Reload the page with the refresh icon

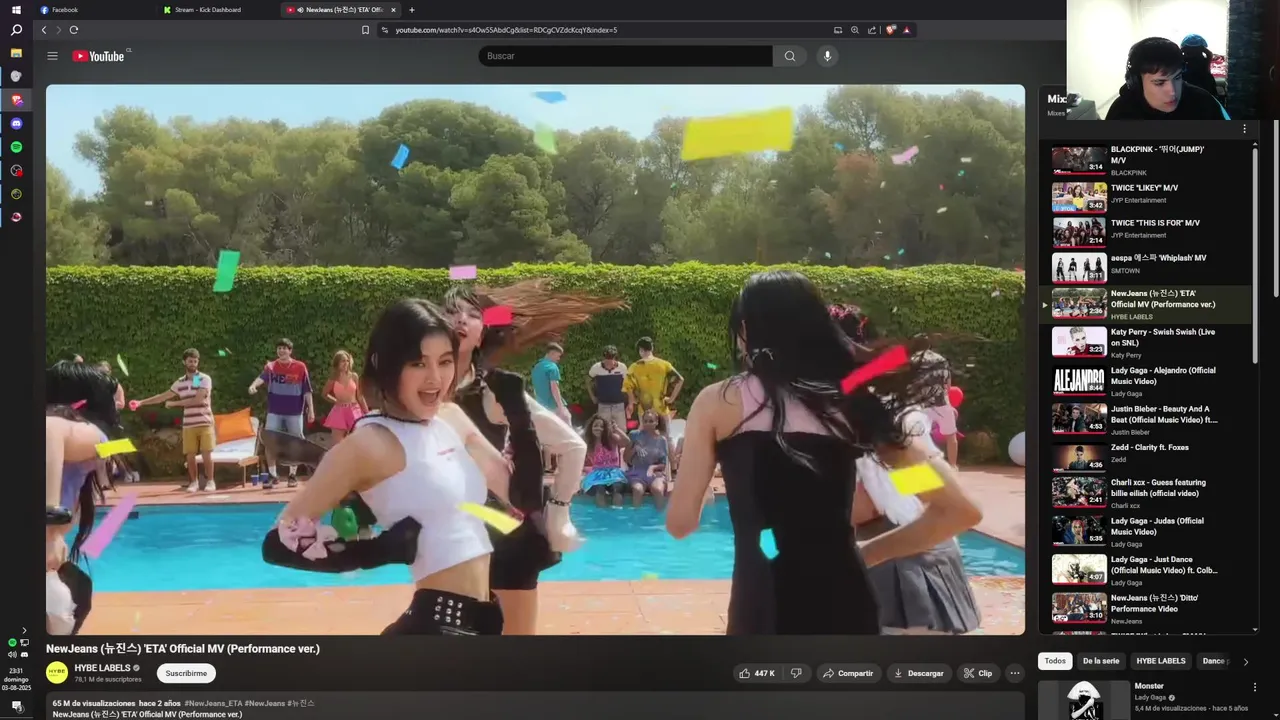tap(74, 30)
